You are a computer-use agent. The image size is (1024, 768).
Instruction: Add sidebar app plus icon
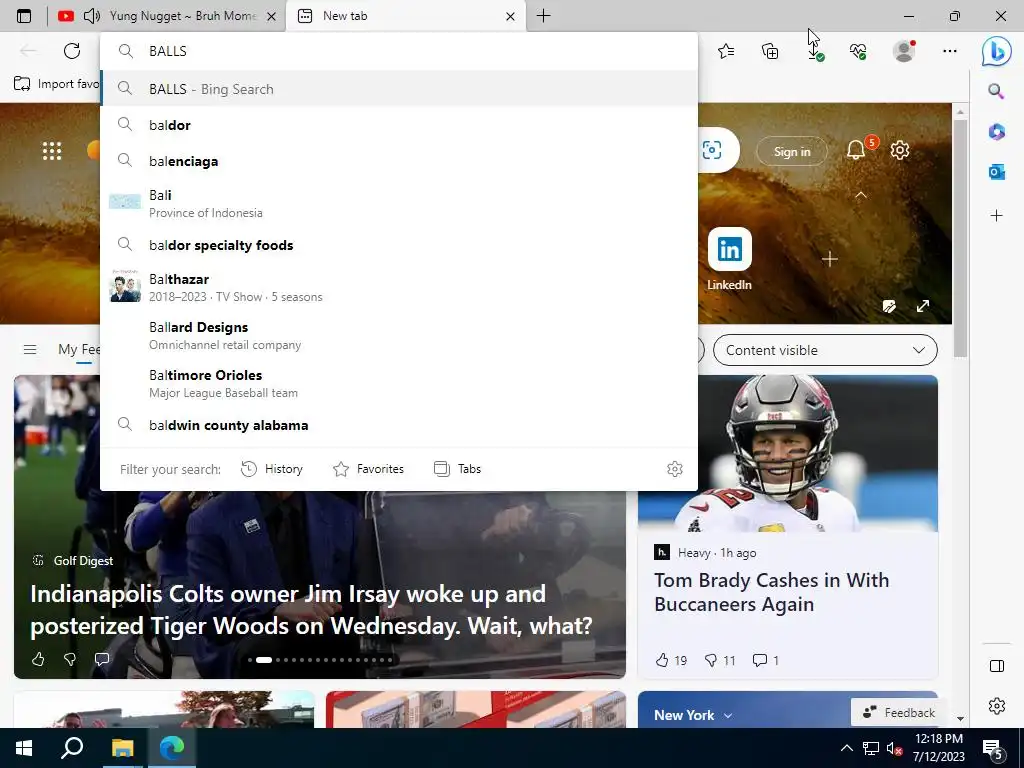[x=997, y=216]
